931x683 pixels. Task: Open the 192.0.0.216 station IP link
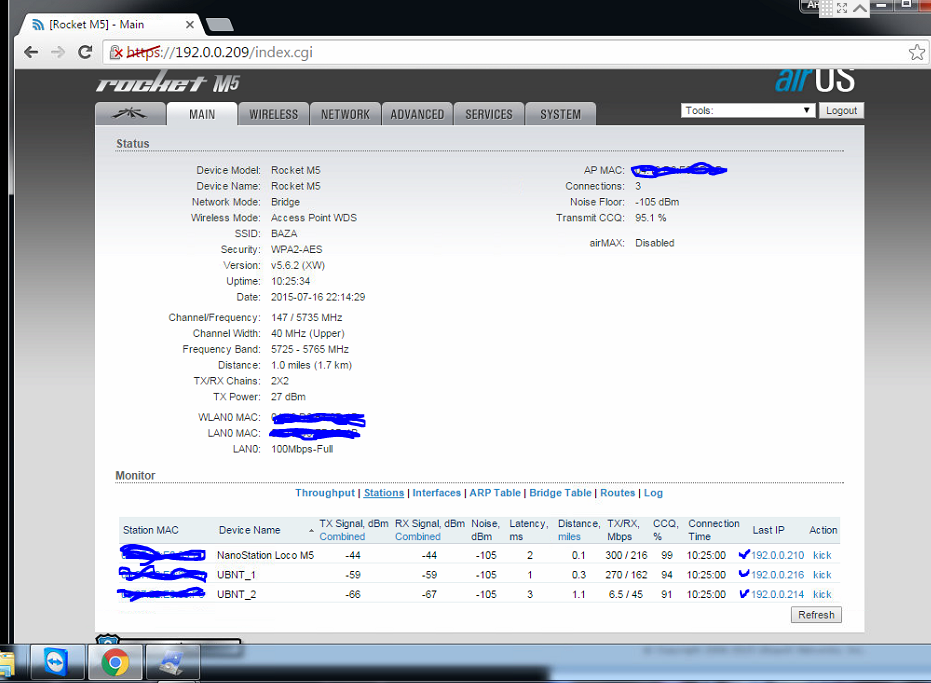(778, 575)
